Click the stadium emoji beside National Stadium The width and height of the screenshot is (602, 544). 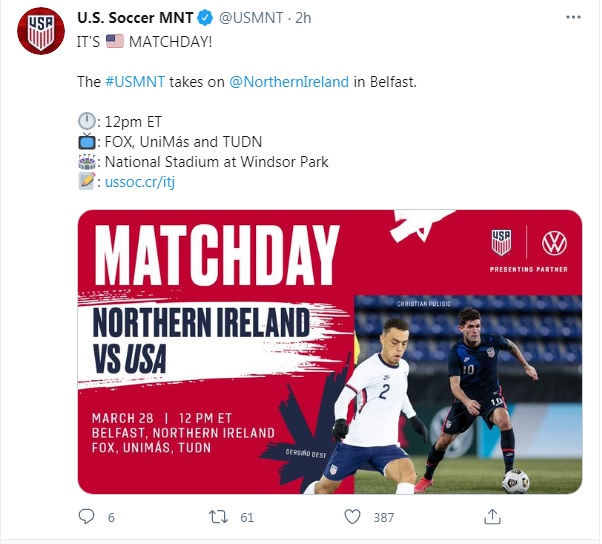coord(87,162)
